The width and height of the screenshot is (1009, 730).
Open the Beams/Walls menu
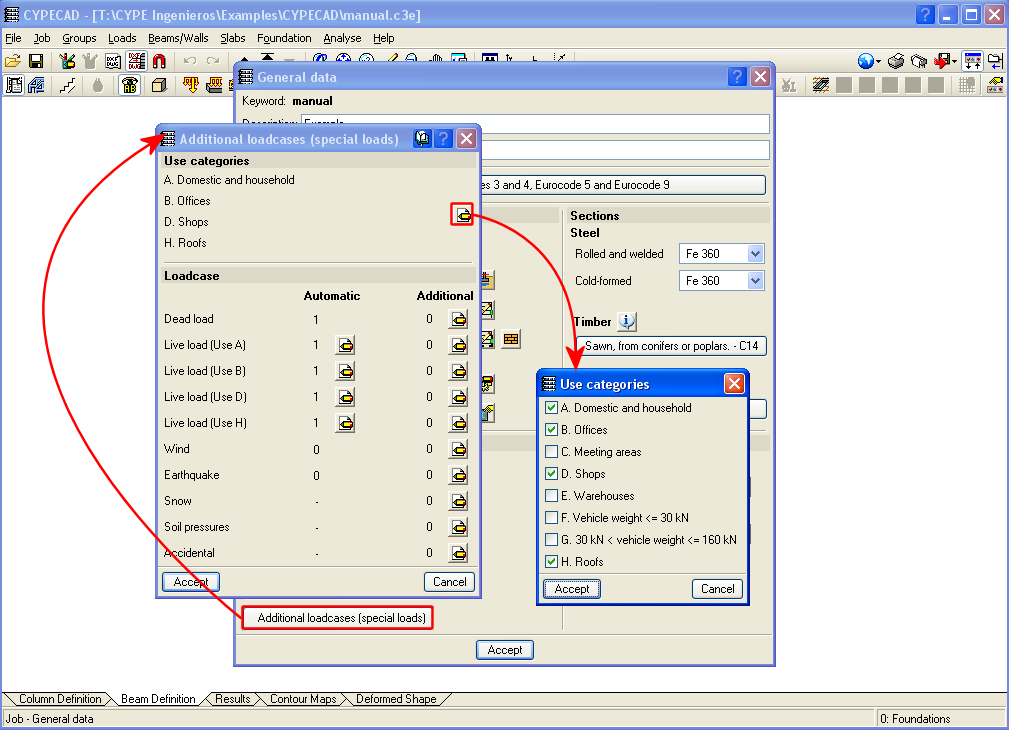pos(178,38)
